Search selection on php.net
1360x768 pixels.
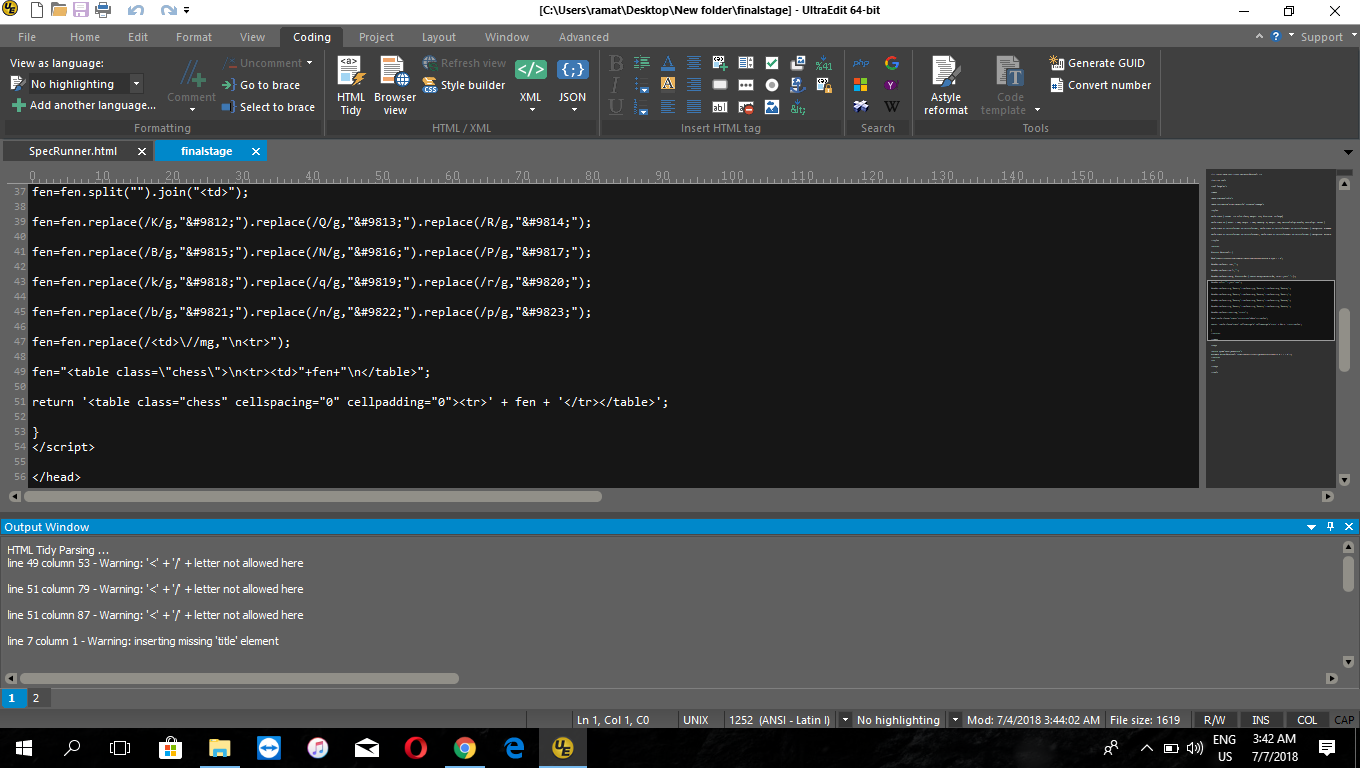tap(861, 63)
